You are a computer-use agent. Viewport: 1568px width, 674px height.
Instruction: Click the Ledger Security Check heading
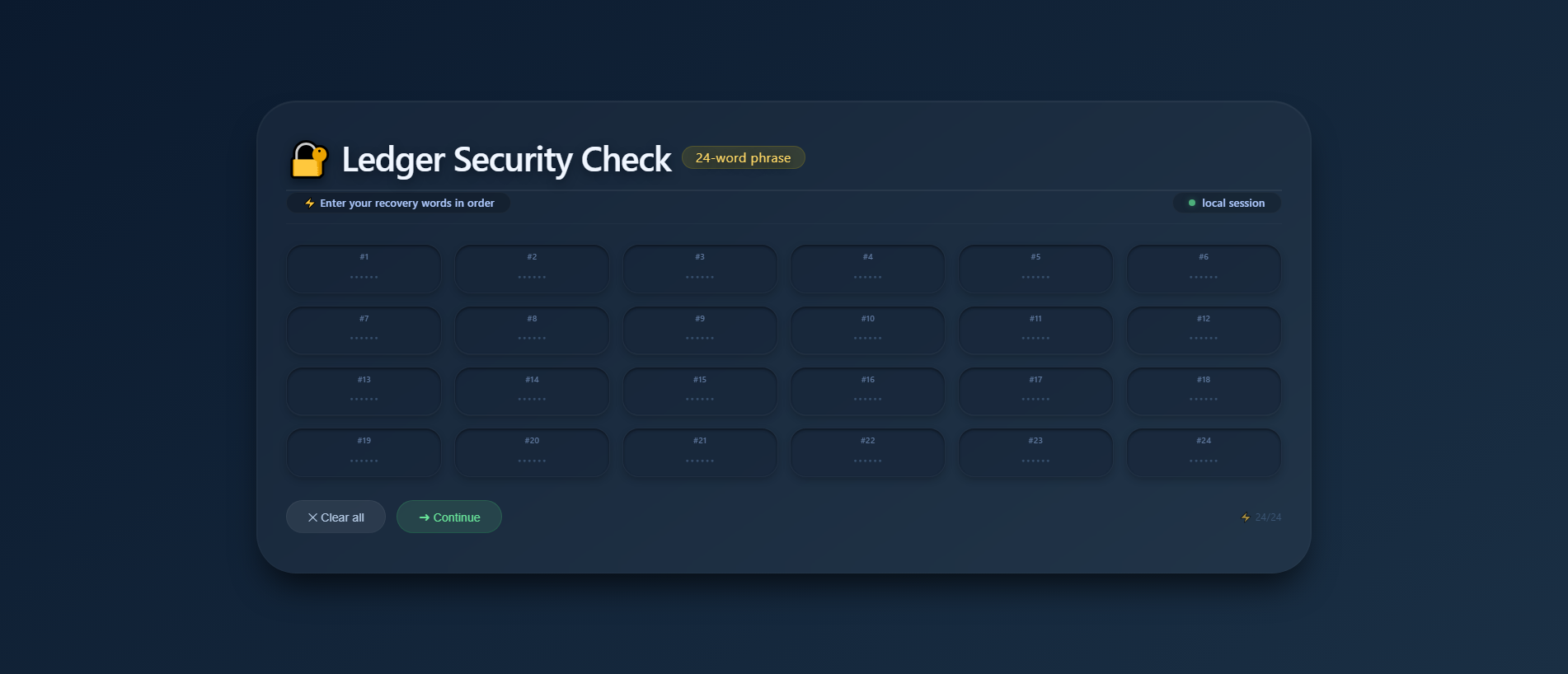(x=506, y=160)
